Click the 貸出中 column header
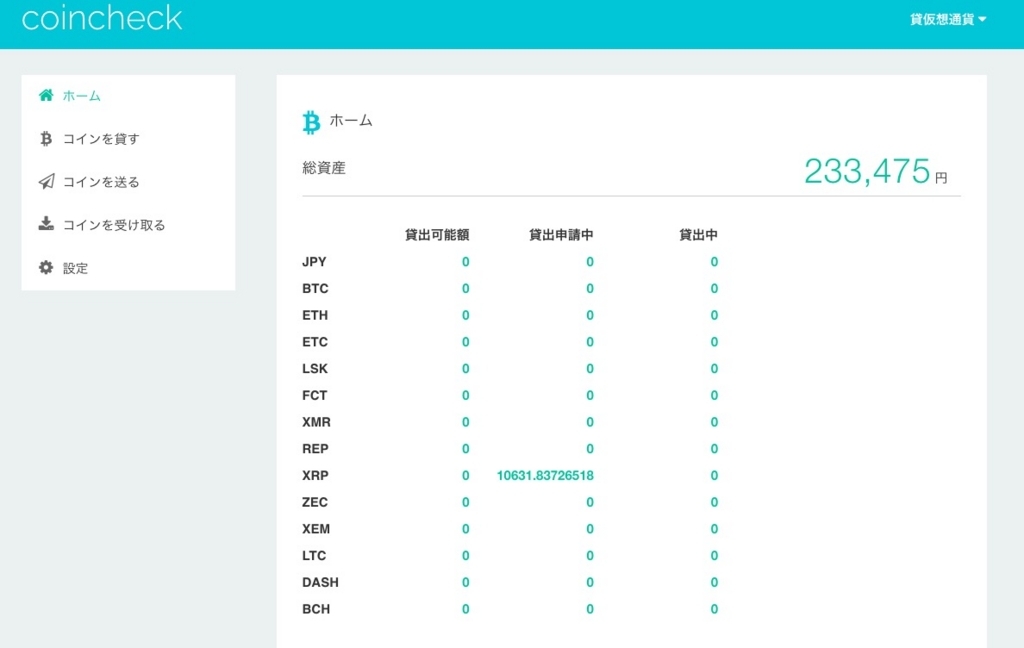The height and width of the screenshot is (648, 1024). (698, 235)
